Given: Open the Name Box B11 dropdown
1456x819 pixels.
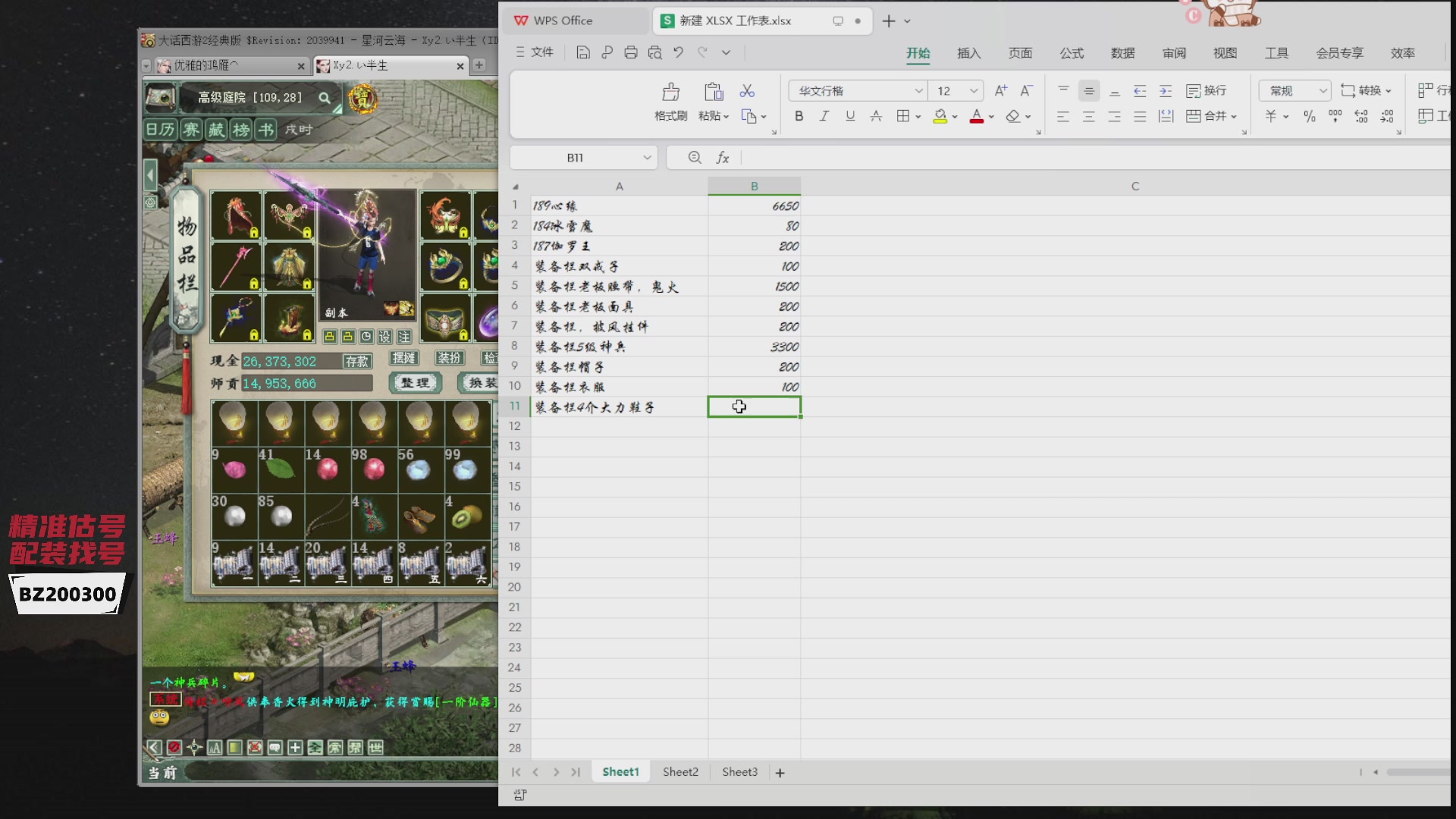Looking at the screenshot, I should (647, 158).
